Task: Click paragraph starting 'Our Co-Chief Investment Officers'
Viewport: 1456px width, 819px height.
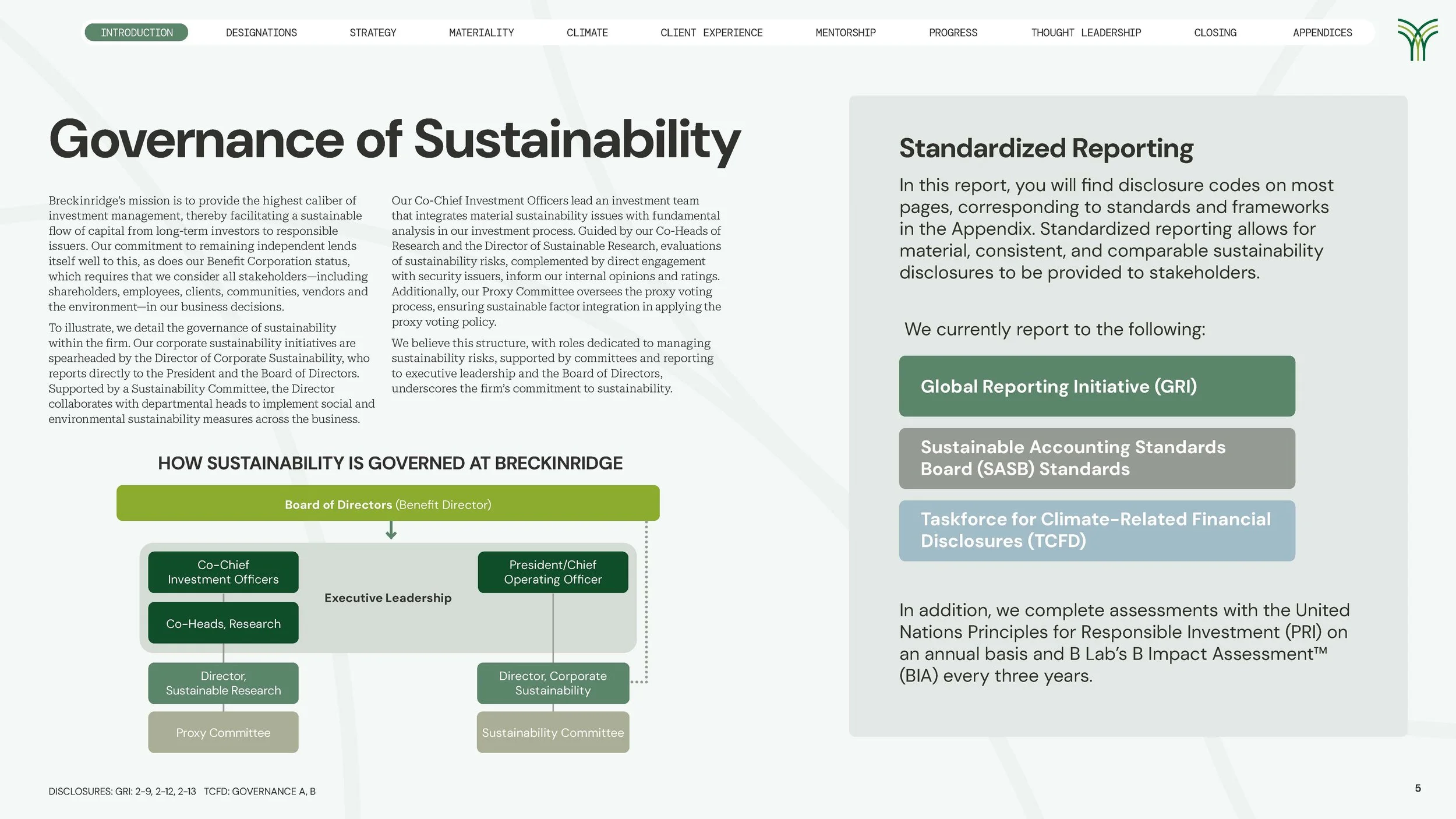Action: click(x=556, y=261)
